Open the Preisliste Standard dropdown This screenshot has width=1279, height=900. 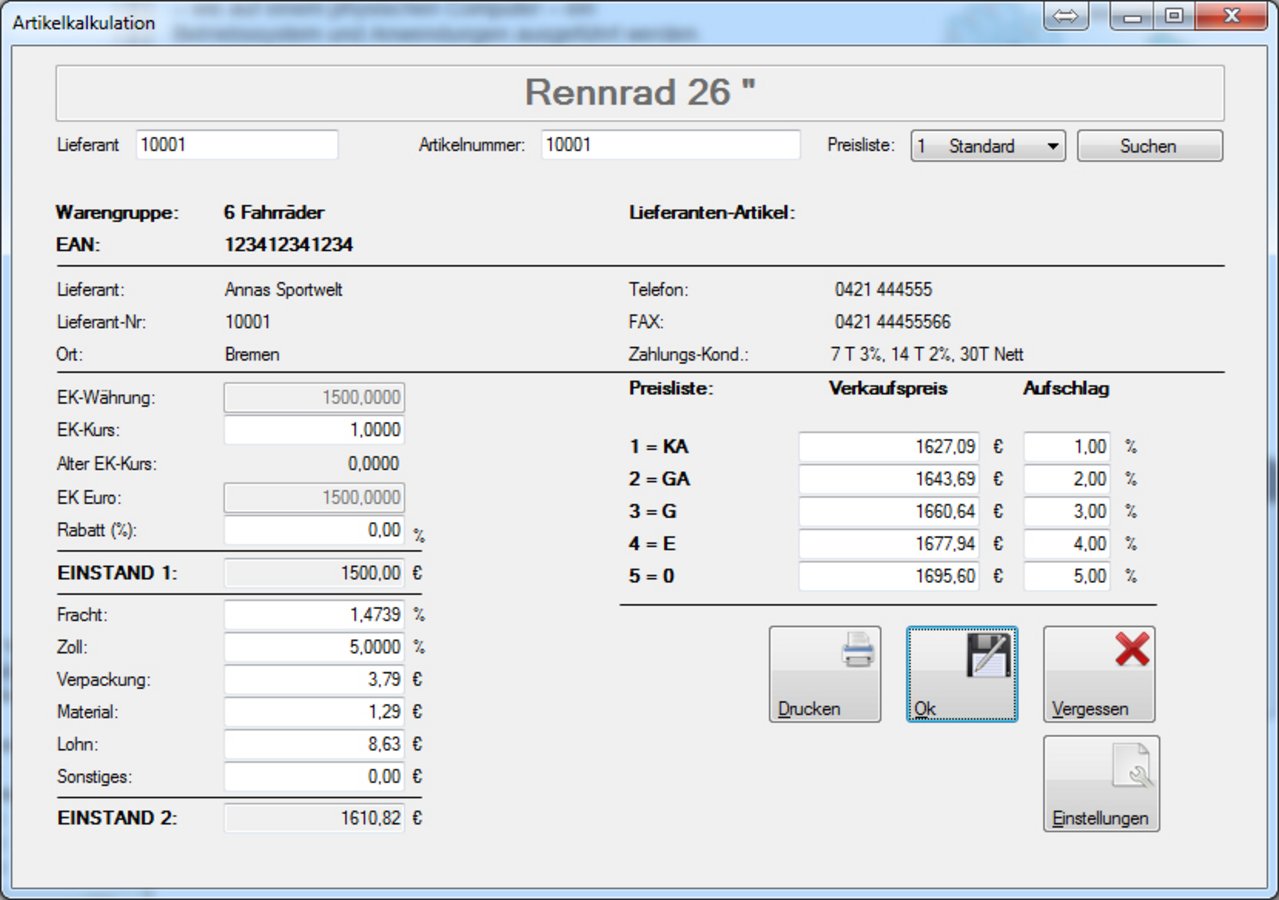click(x=988, y=146)
